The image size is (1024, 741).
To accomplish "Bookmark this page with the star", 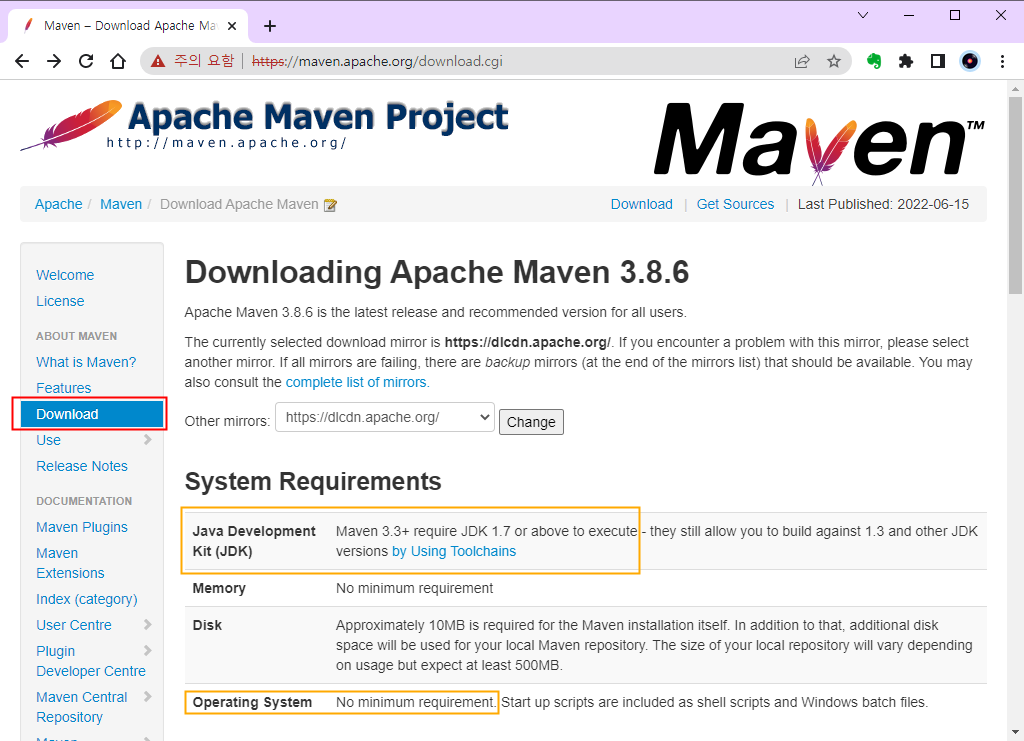I will pos(834,61).
